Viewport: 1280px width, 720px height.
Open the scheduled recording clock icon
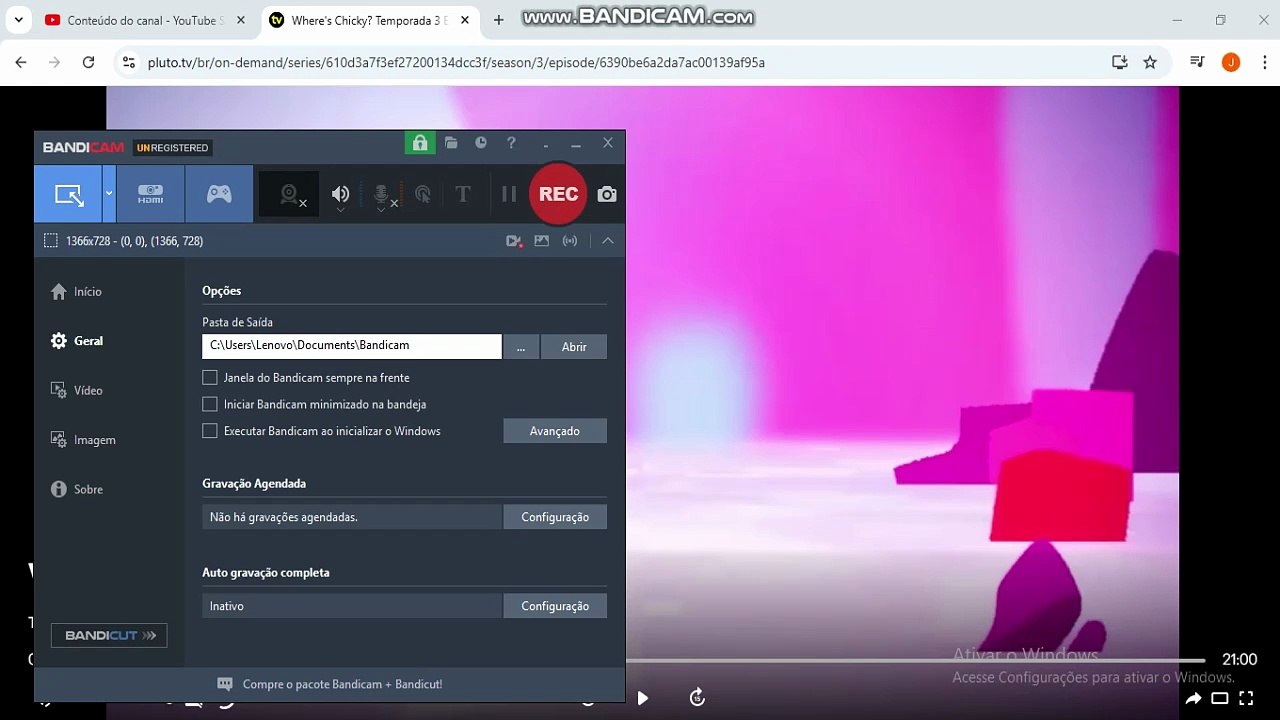pyautogui.click(x=481, y=143)
